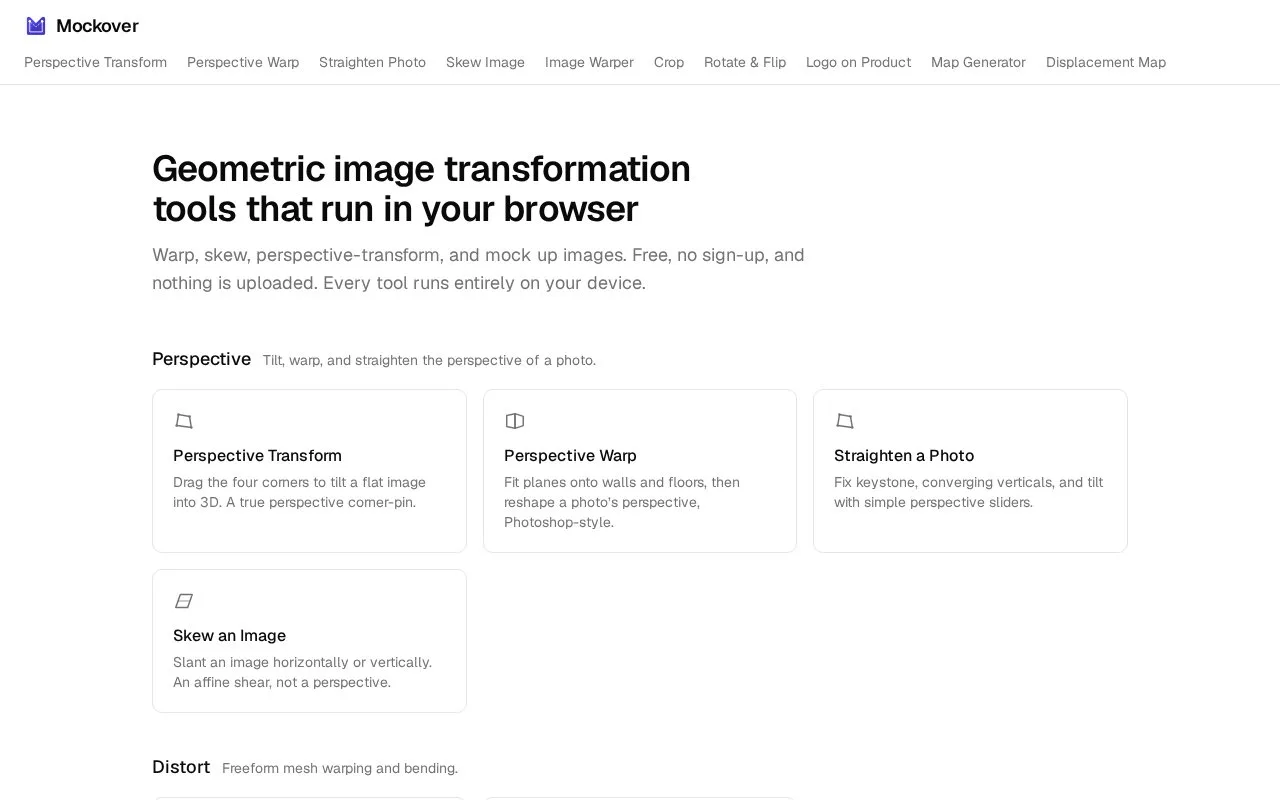Click the 'Fit planes onto walls' description
1280x800 pixels.
pos(622,502)
